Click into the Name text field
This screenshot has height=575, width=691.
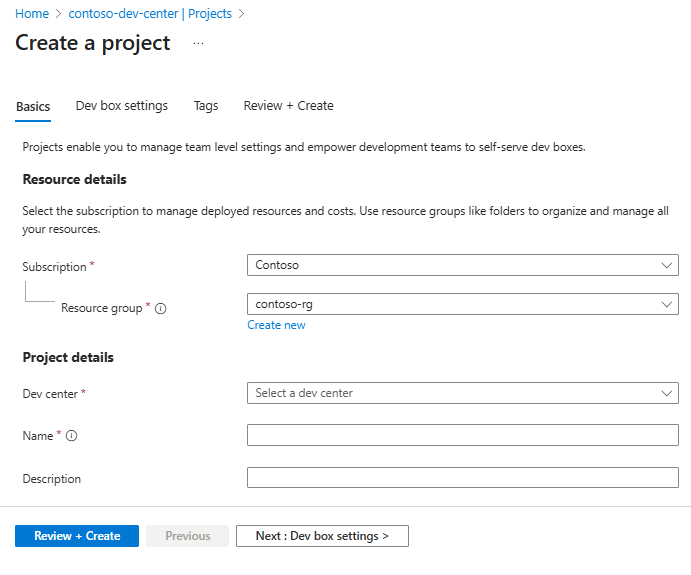[462, 435]
